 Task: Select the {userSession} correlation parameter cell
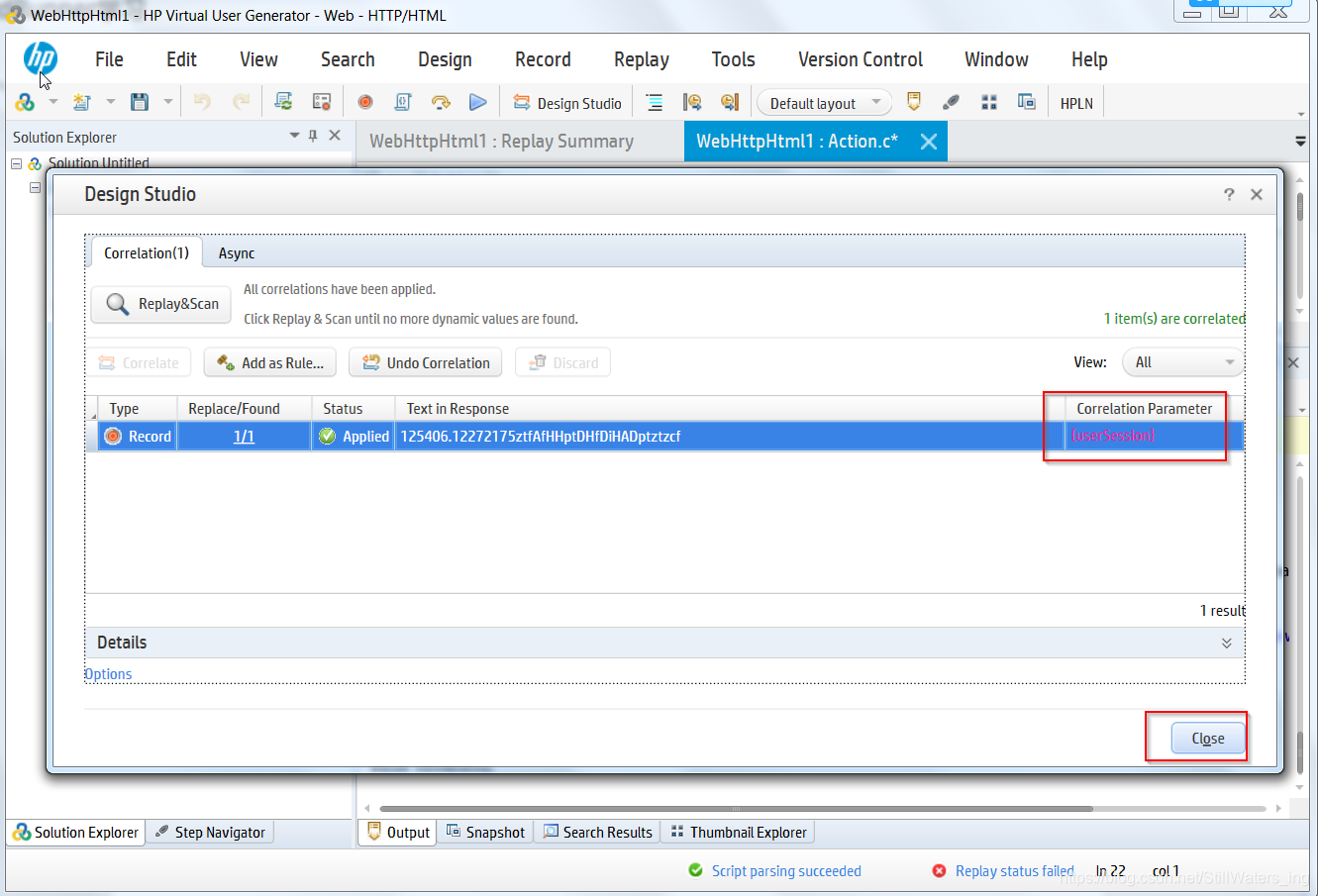1154,437
